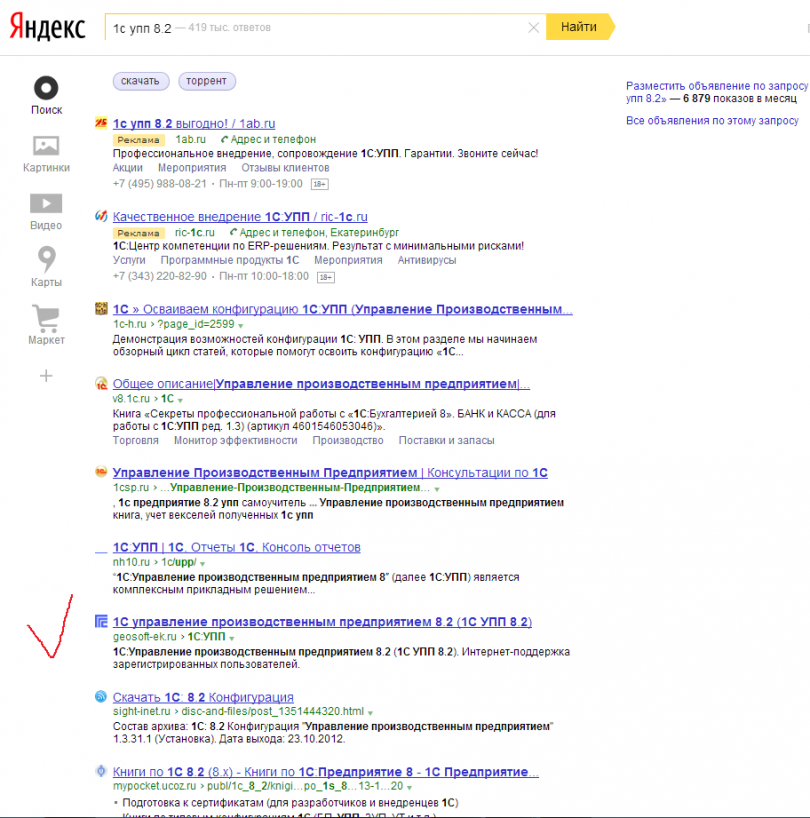
Task: Open Антивирусы sitelink
Action: click(x=427, y=260)
